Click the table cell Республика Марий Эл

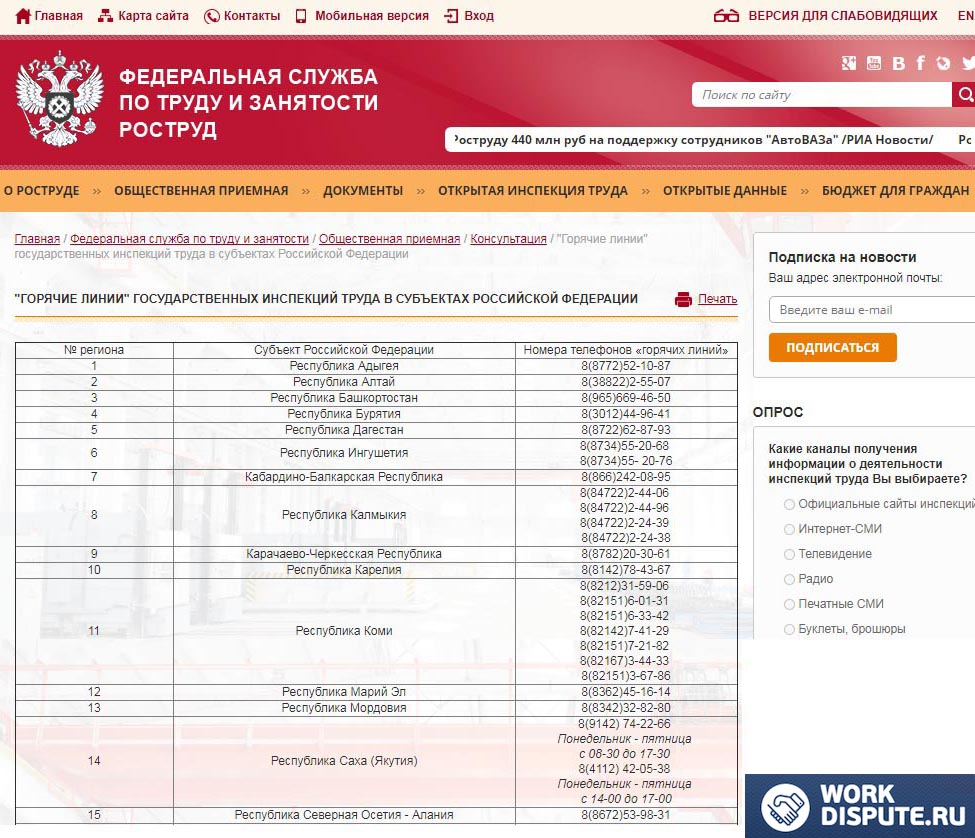click(x=344, y=692)
